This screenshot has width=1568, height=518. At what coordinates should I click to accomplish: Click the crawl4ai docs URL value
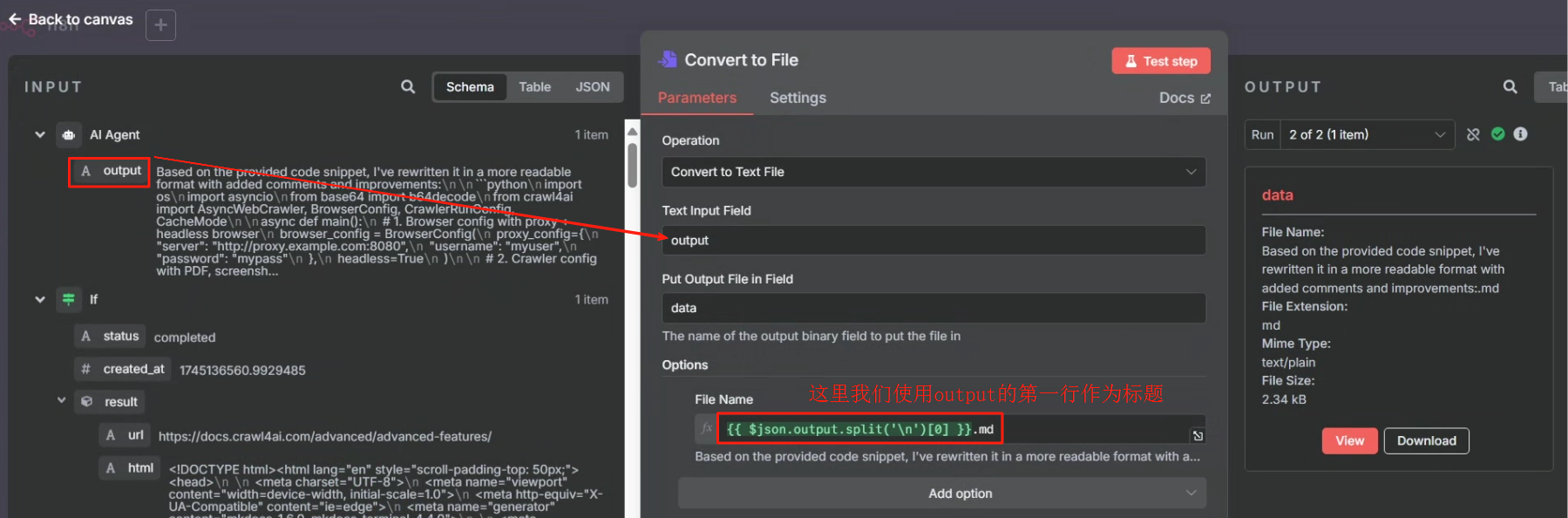pyautogui.click(x=324, y=436)
